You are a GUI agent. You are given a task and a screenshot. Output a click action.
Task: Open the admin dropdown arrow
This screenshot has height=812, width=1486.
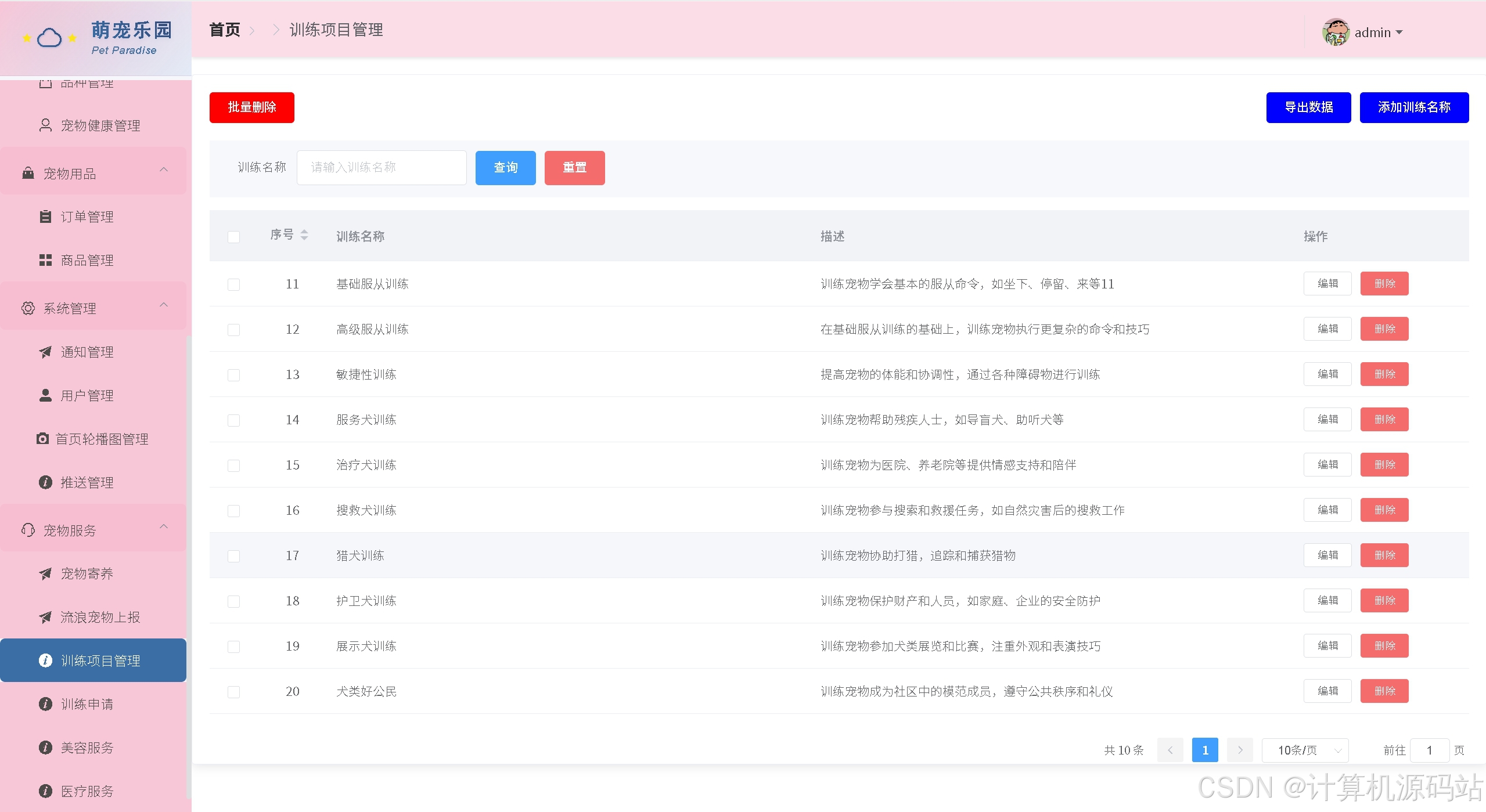[x=1399, y=33]
